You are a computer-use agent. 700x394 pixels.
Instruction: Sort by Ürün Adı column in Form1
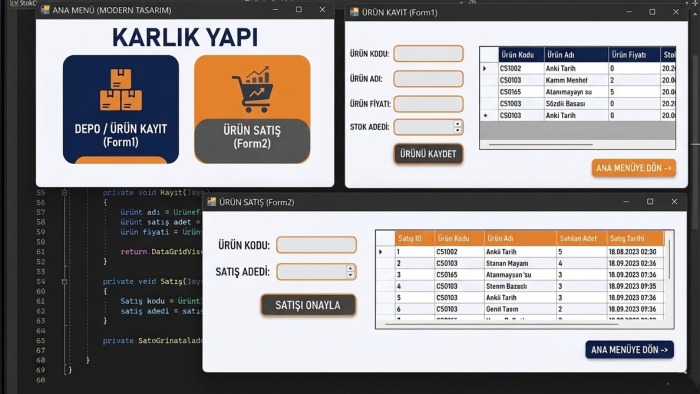tap(576, 55)
